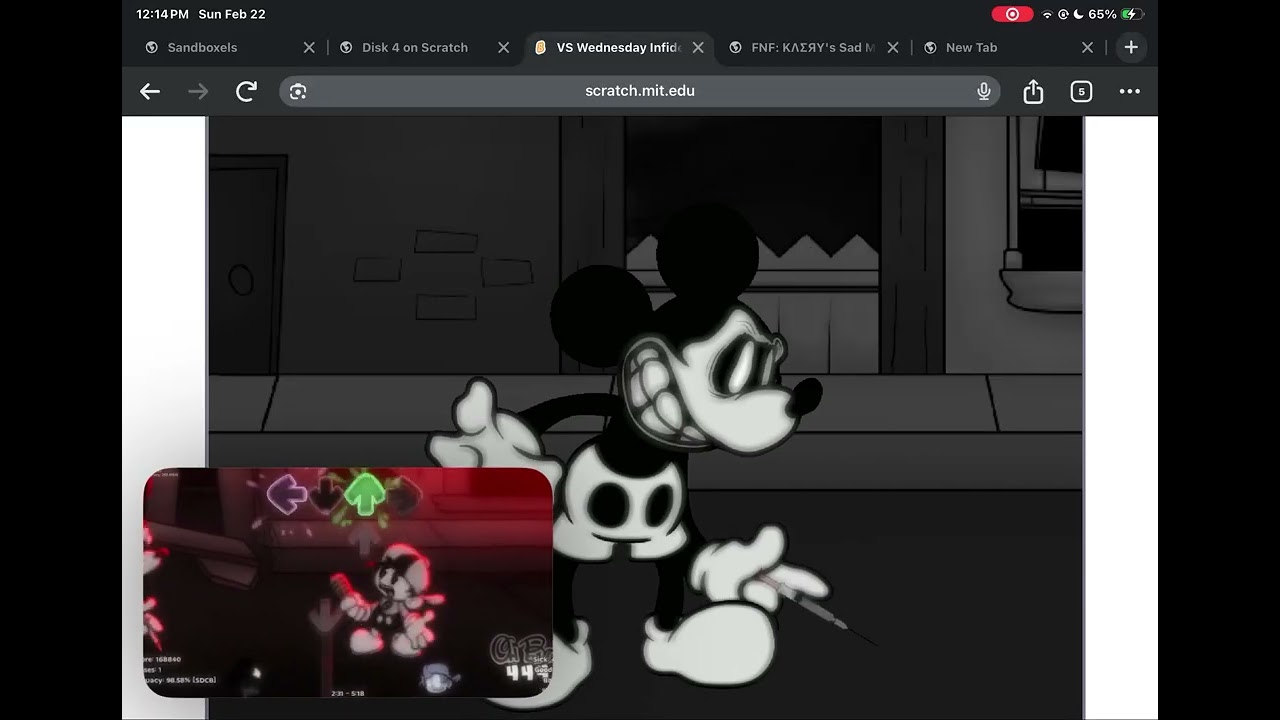Screen dimensions: 1280x720
Task: Tap the battery 65% status indicator
Action: pyautogui.click(x=1115, y=14)
